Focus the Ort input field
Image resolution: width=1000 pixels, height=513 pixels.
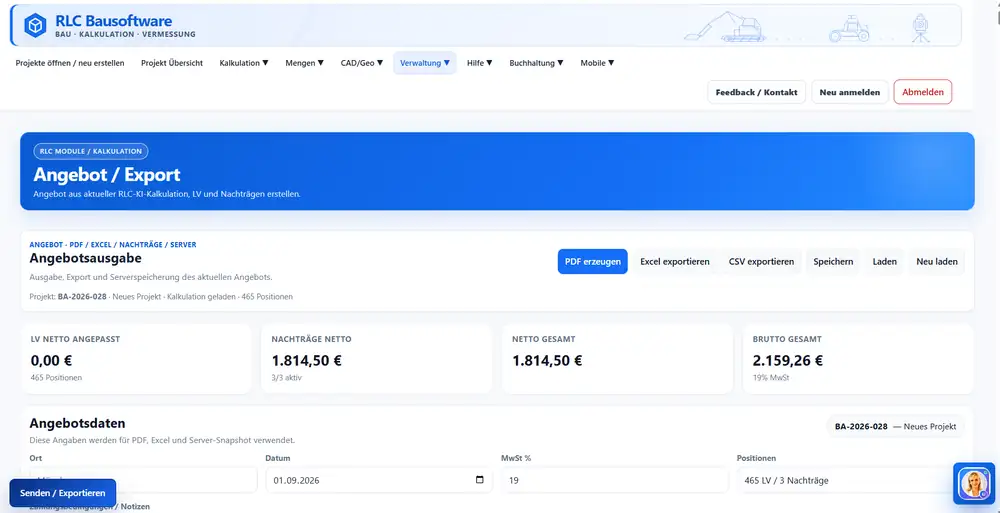pyautogui.click(x=143, y=480)
